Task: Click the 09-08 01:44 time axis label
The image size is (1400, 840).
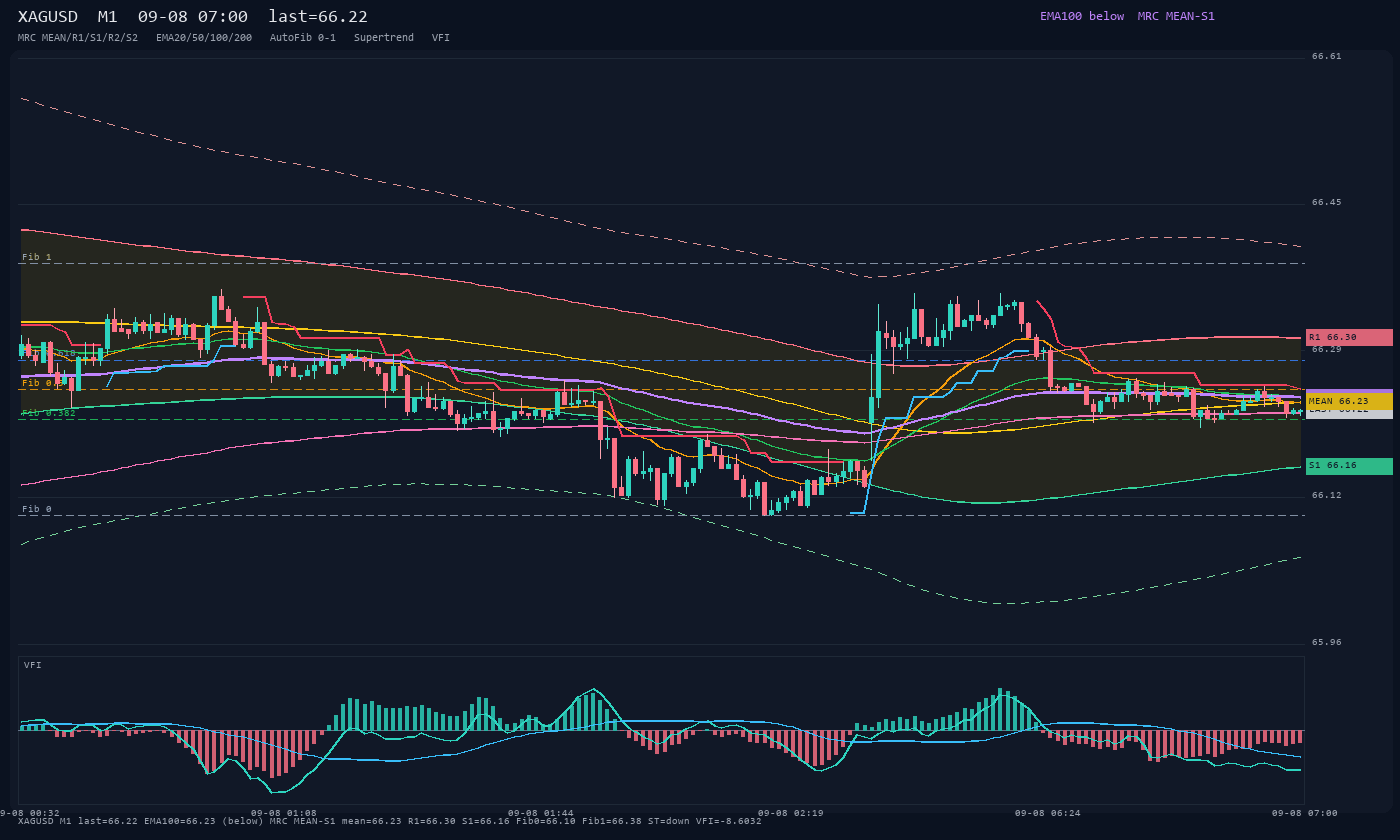Action: (x=541, y=813)
